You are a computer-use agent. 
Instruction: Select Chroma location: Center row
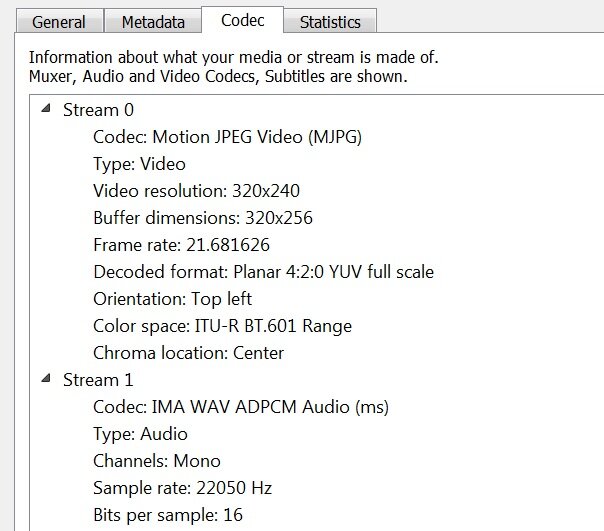tap(188, 353)
